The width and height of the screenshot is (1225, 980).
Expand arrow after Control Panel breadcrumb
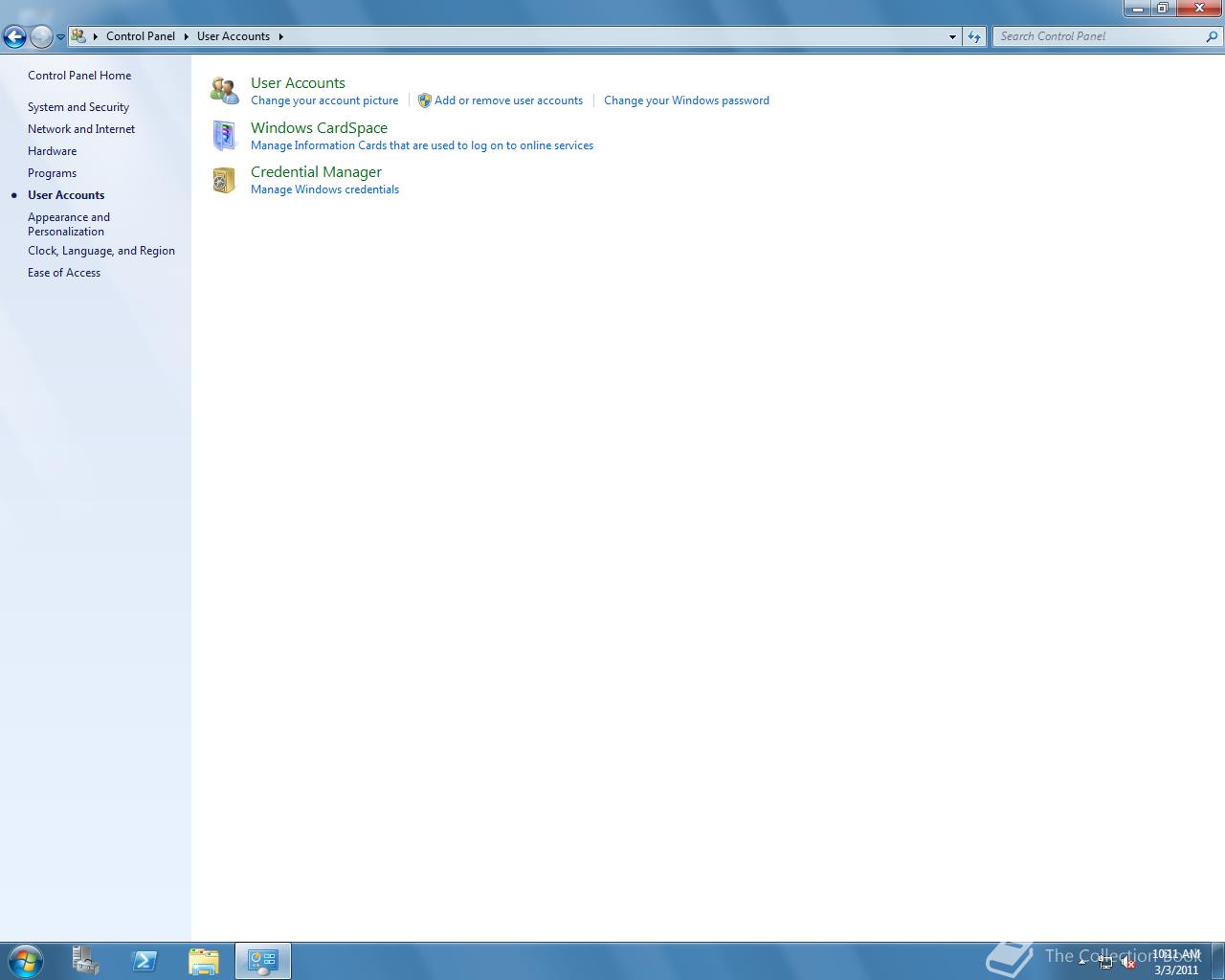pyautogui.click(x=187, y=36)
